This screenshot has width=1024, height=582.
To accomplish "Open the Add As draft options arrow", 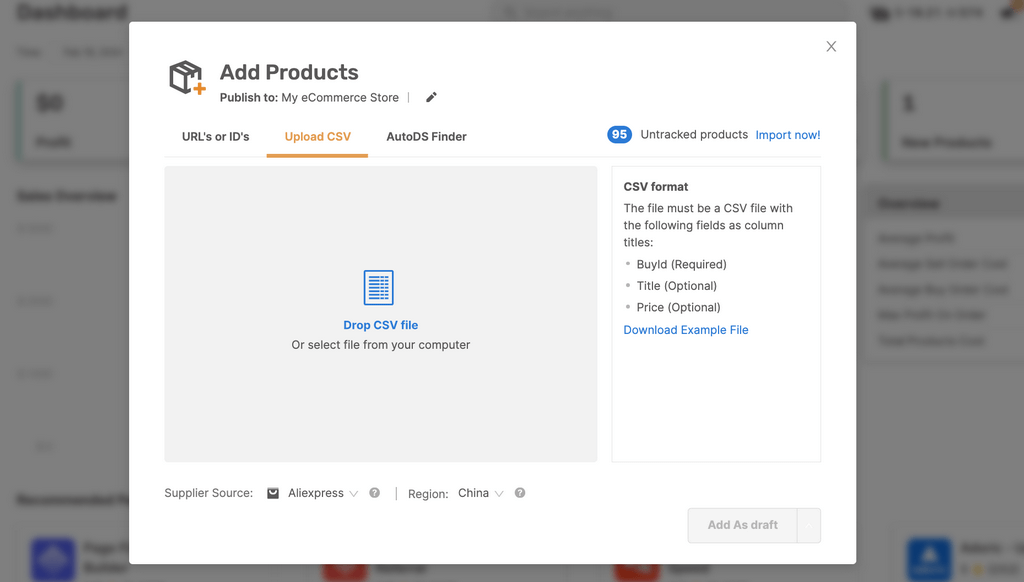I will (808, 525).
